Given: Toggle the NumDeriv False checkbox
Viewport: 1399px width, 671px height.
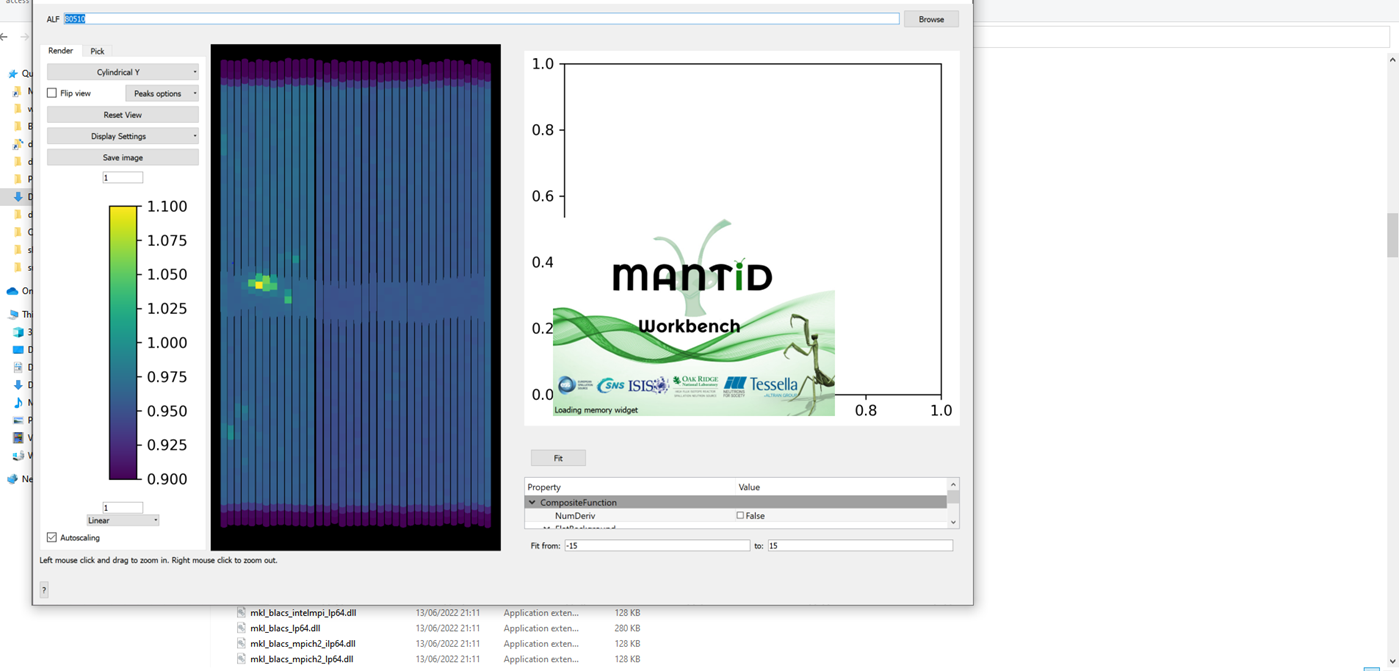Looking at the screenshot, I should click(740, 516).
